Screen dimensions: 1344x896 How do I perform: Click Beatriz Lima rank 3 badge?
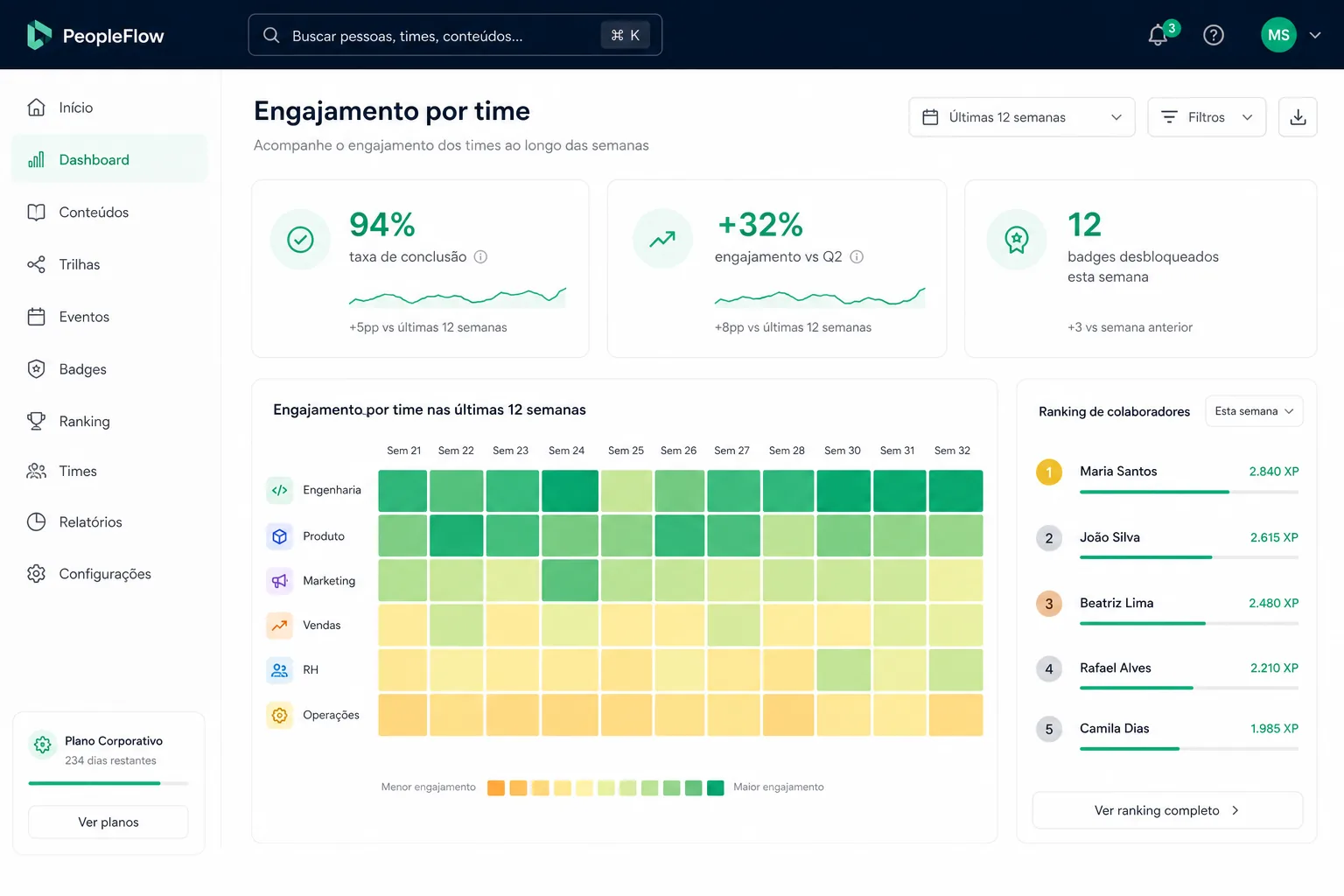pyautogui.click(x=1049, y=604)
